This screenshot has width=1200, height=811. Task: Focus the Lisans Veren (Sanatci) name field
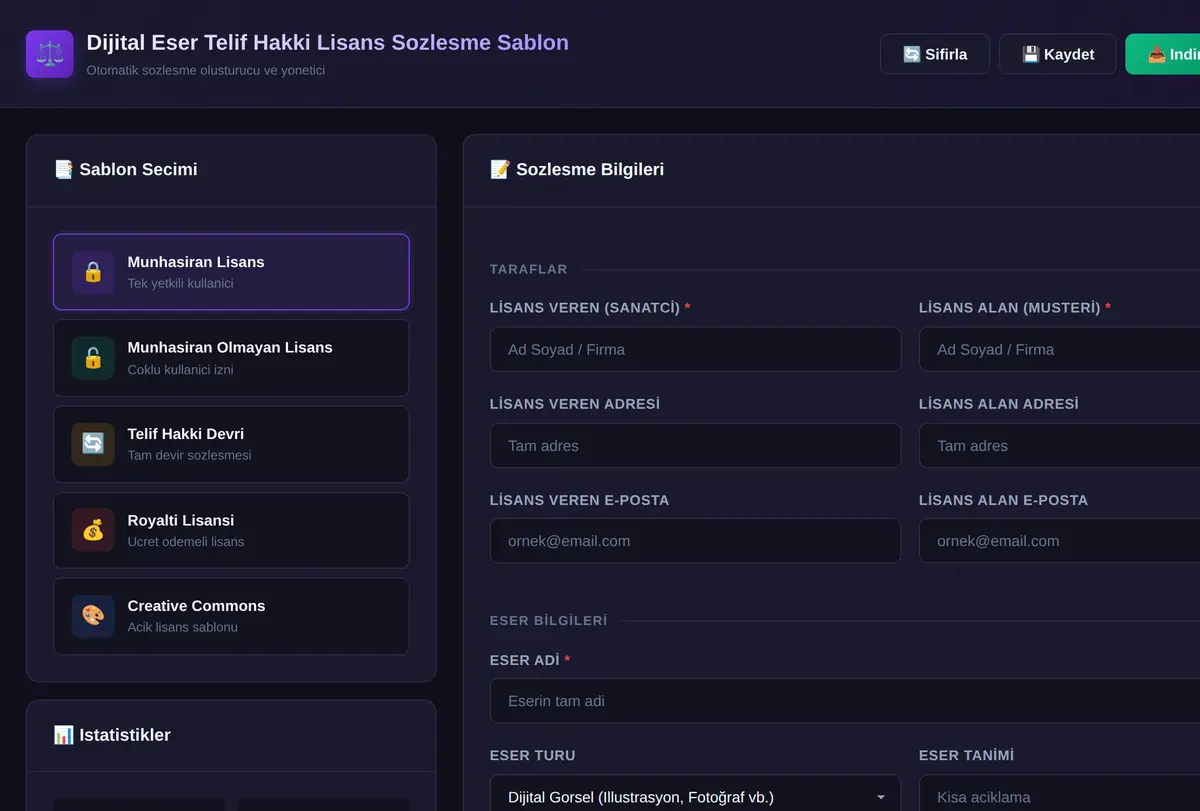(x=695, y=350)
